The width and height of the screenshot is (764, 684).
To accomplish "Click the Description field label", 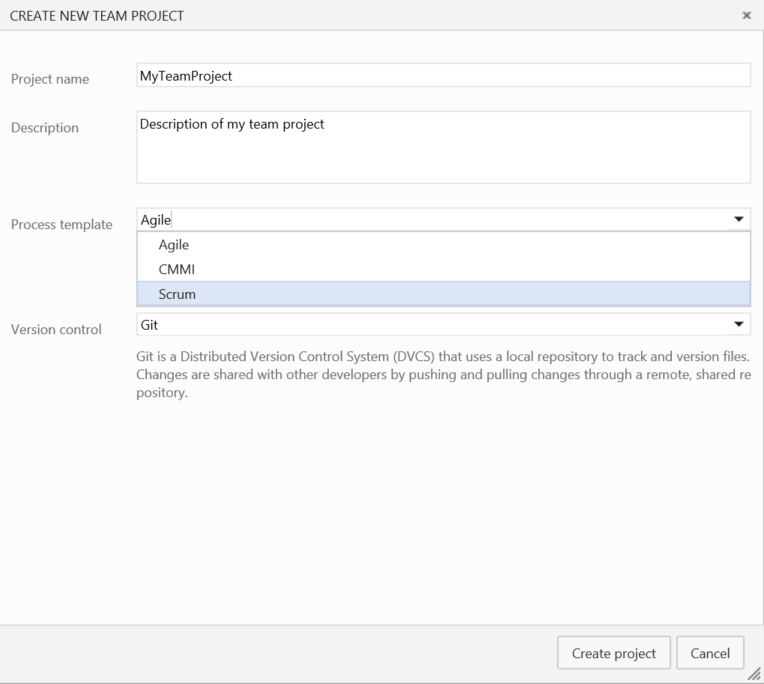I will (44, 127).
